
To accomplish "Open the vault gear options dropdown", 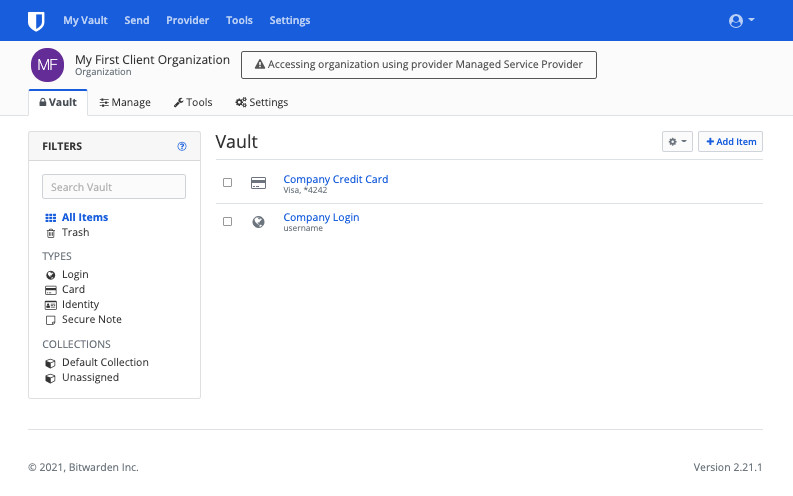I will point(677,142).
